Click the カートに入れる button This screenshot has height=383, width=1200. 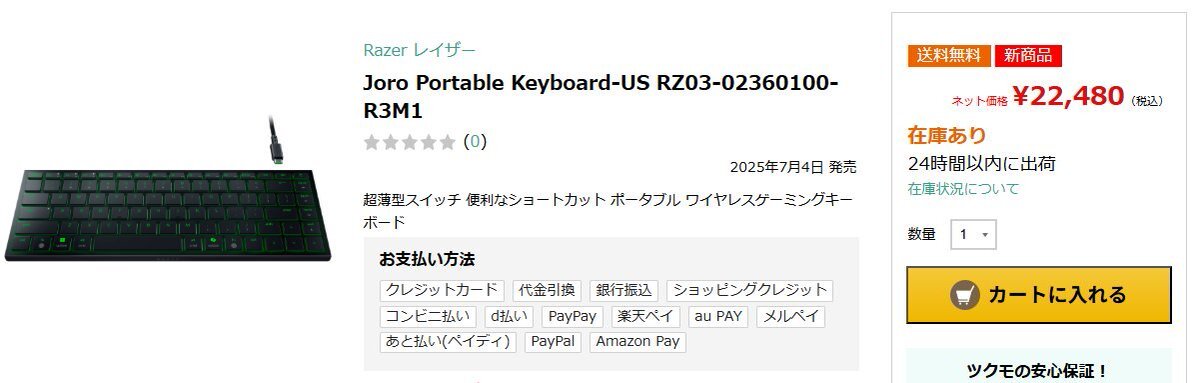click(1039, 295)
